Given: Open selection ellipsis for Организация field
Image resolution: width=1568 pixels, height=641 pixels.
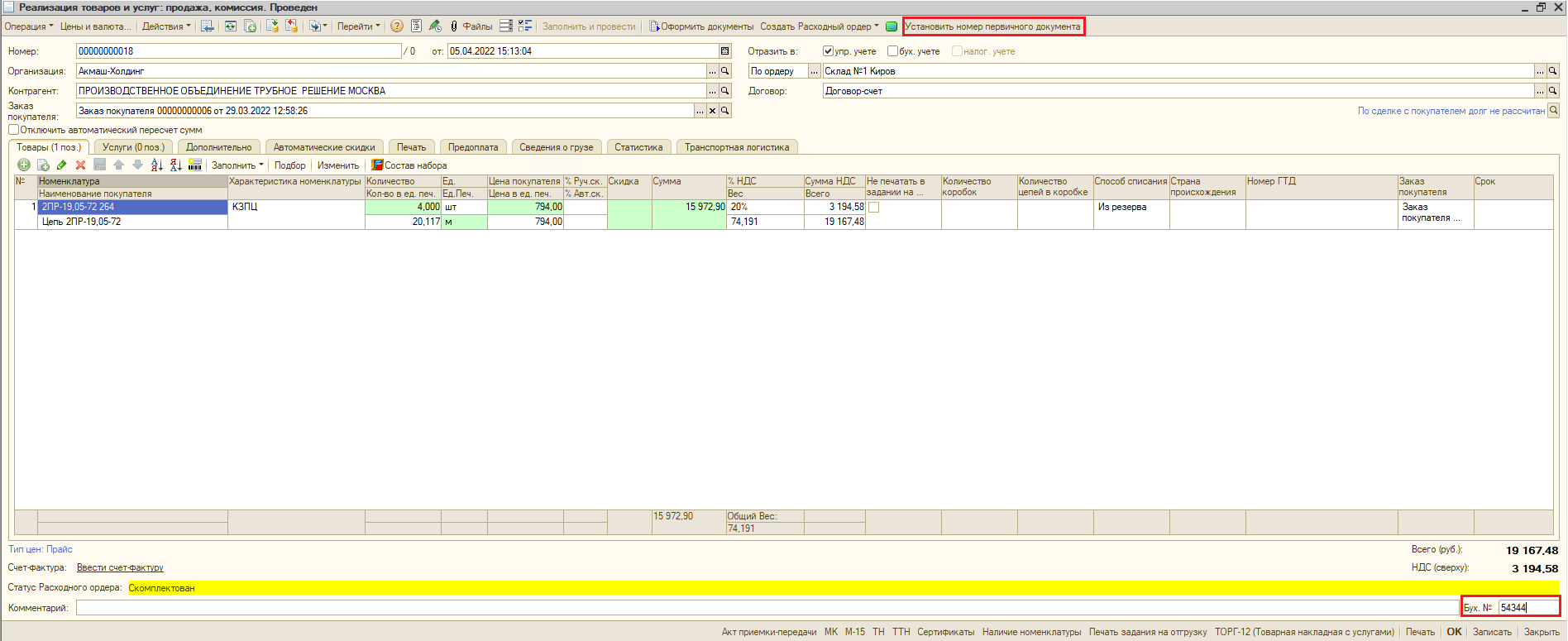Looking at the screenshot, I should [x=713, y=71].
